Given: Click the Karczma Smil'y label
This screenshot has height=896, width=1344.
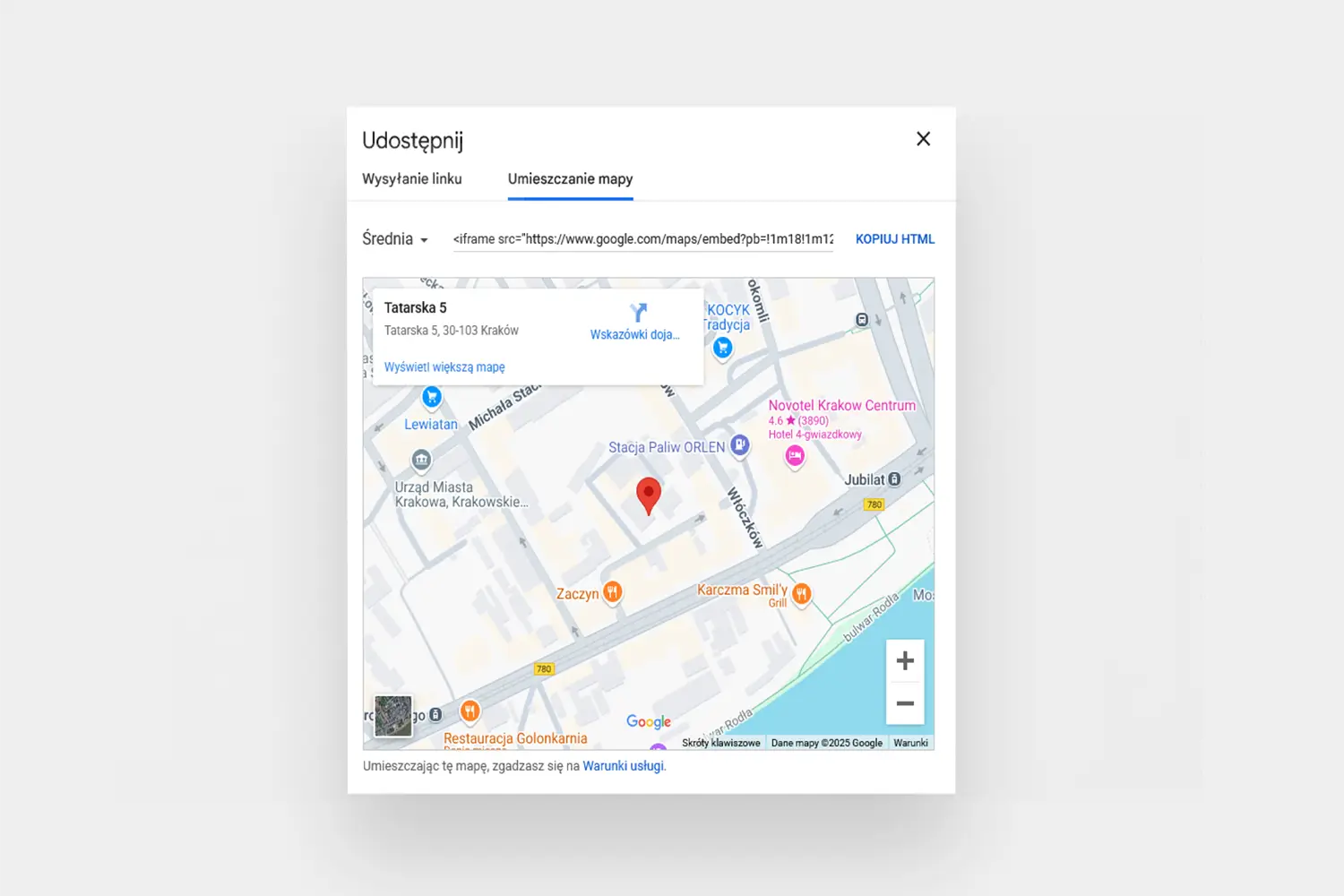Looking at the screenshot, I should pyautogui.click(x=742, y=590).
